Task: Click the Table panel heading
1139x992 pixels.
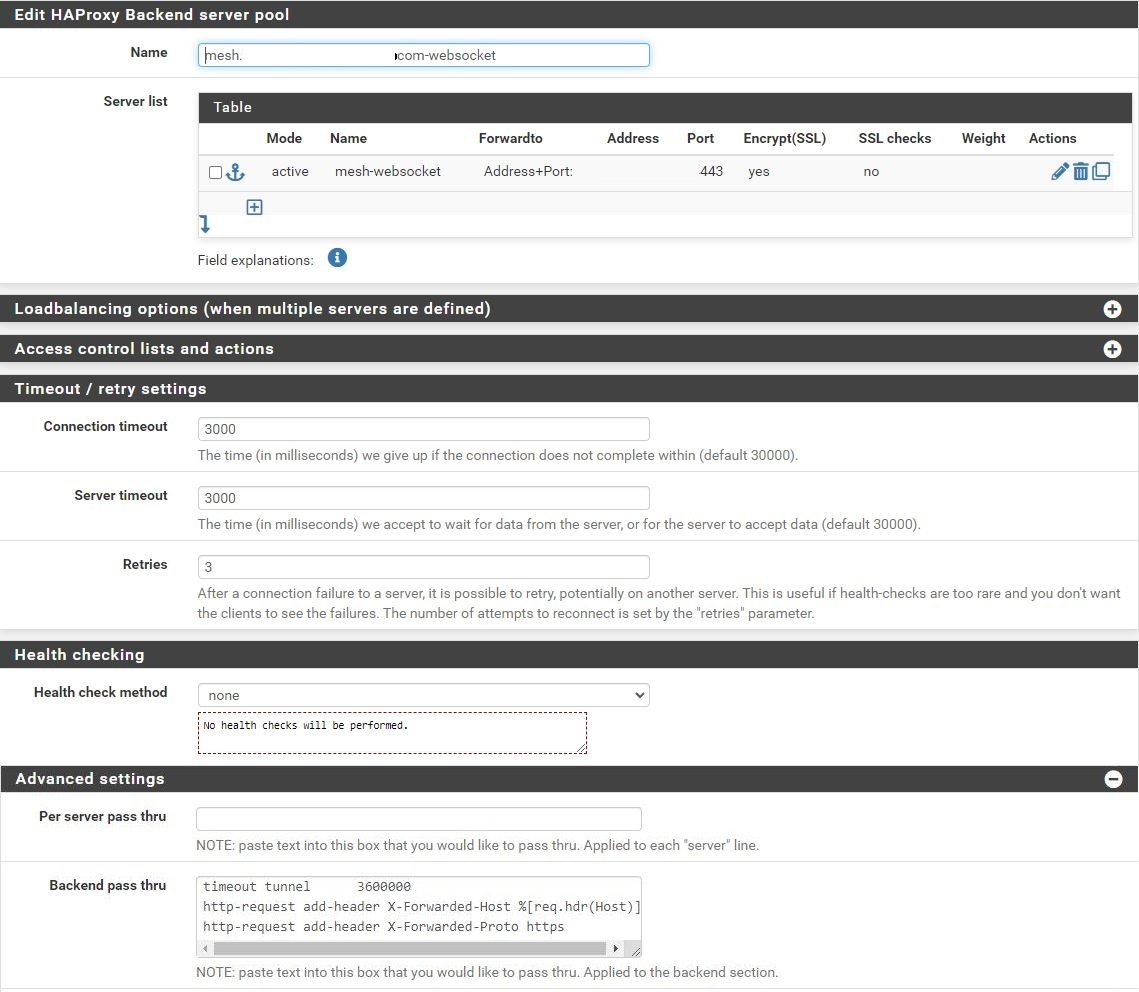Action: click(x=232, y=107)
